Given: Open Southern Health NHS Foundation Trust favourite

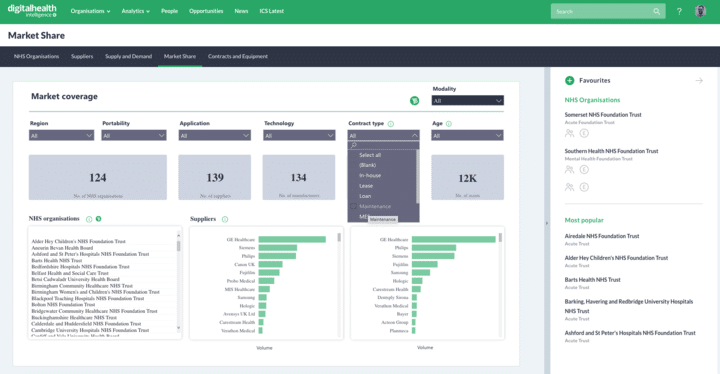Looking at the screenshot, I should tap(611, 151).
